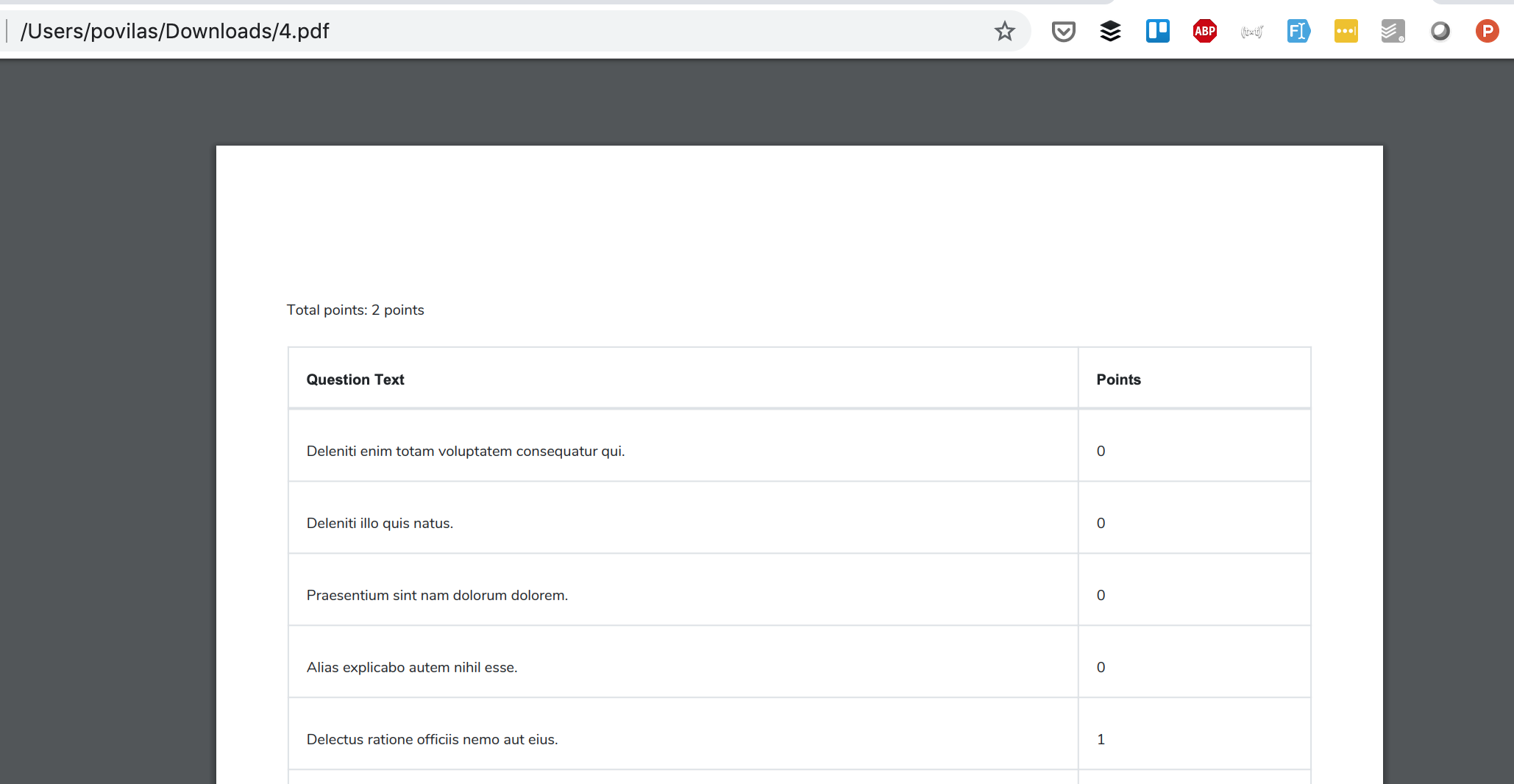
Task: Select Praesentium sint nam dolorum dolorem text
Action: pyautogui.click(x=437, y=595)
